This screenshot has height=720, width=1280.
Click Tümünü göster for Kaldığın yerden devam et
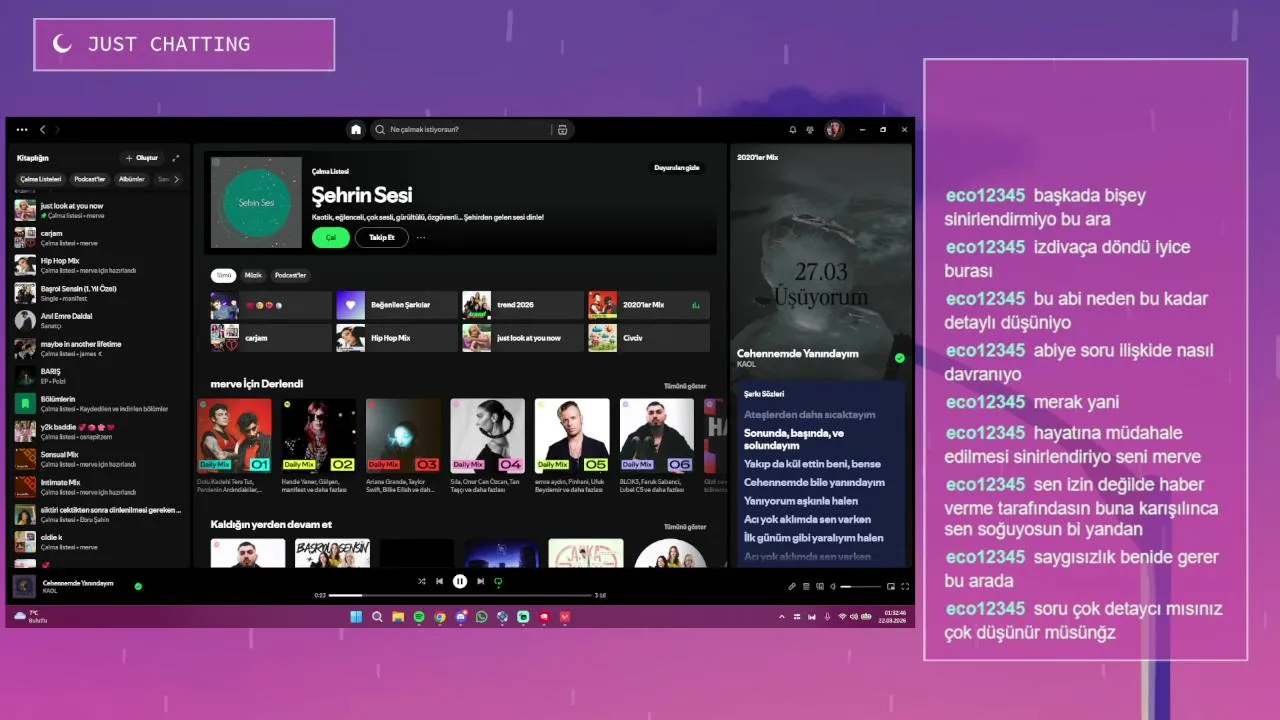tap(685, 526)
